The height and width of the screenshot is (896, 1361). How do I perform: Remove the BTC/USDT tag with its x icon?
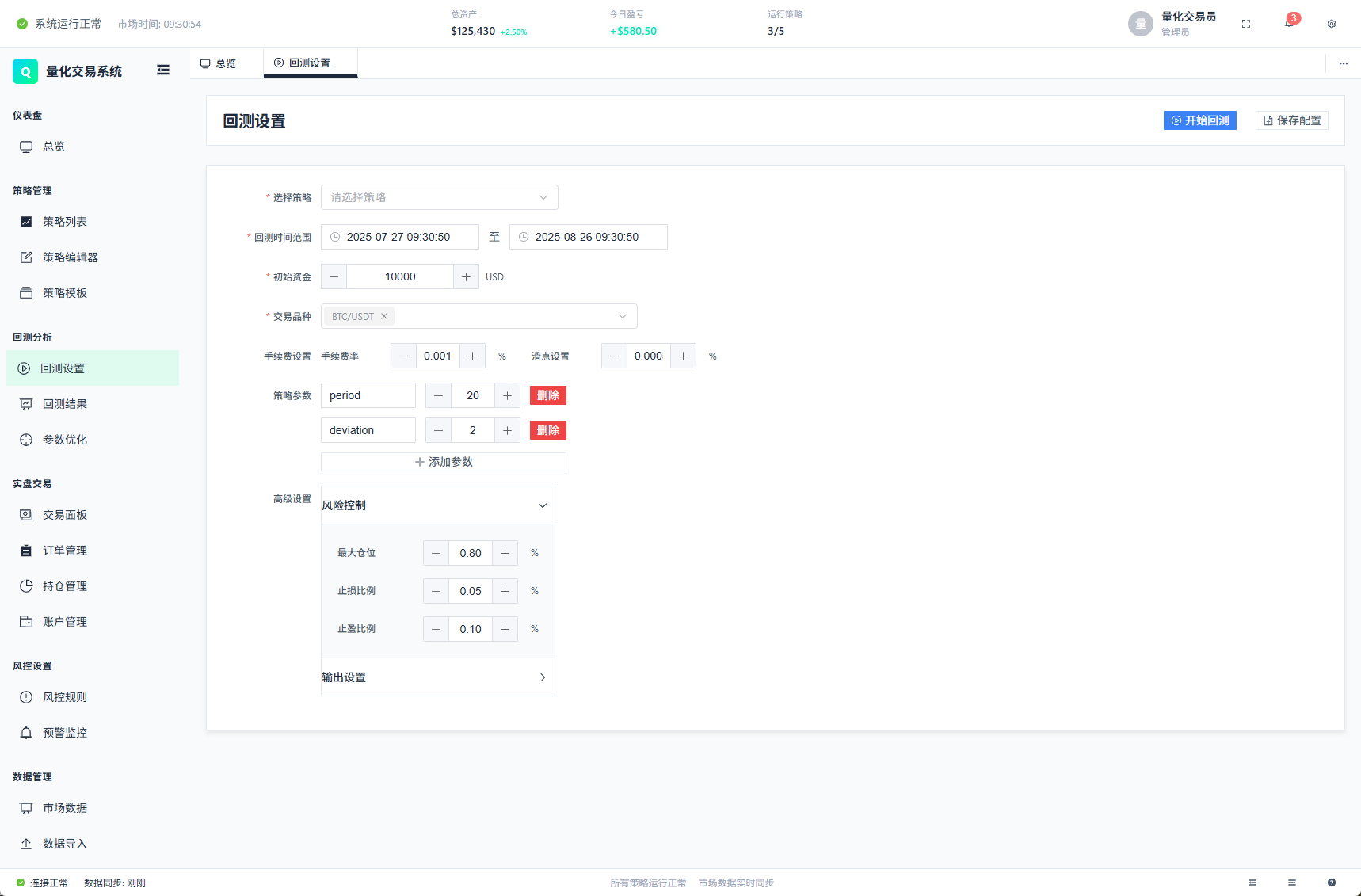click(384, 316)
